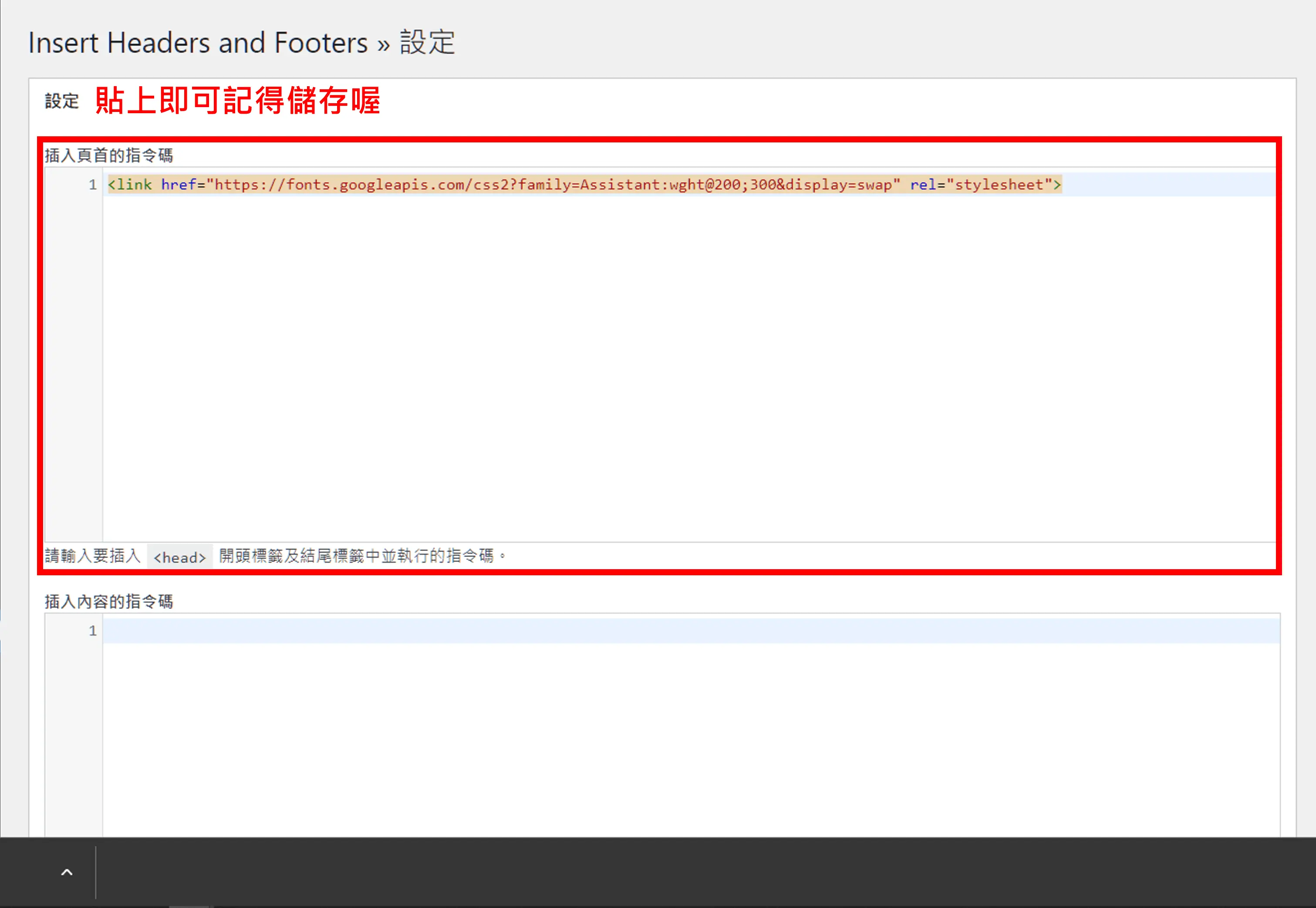Click inside the header scripts code editor
1316x908 pixels.
pos(660,354)
